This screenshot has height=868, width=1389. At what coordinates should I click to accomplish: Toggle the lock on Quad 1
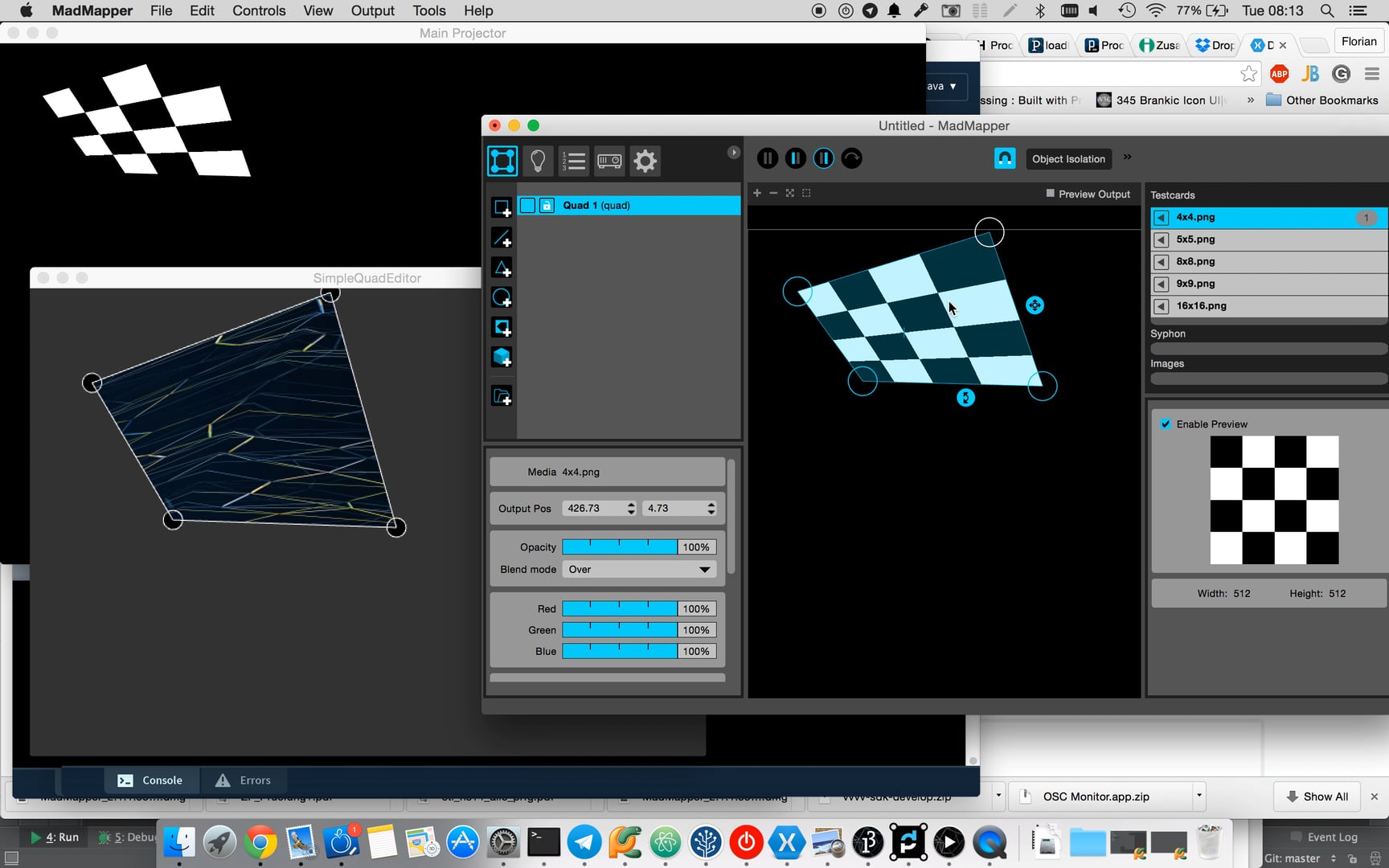[x=547, y=205]
